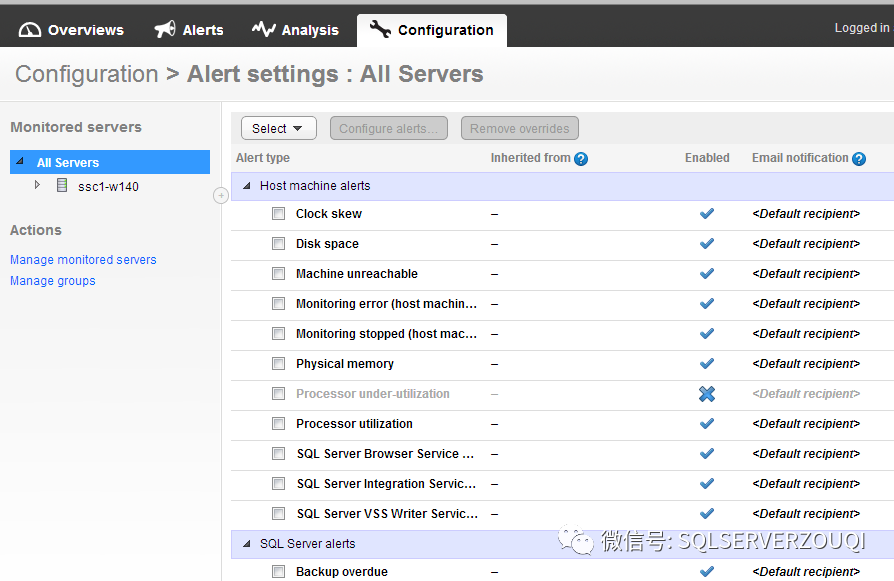This screenshot has width=894, height=581.
Task: Click the ssc1-w140 server icon
Action: tap(62, 186)
